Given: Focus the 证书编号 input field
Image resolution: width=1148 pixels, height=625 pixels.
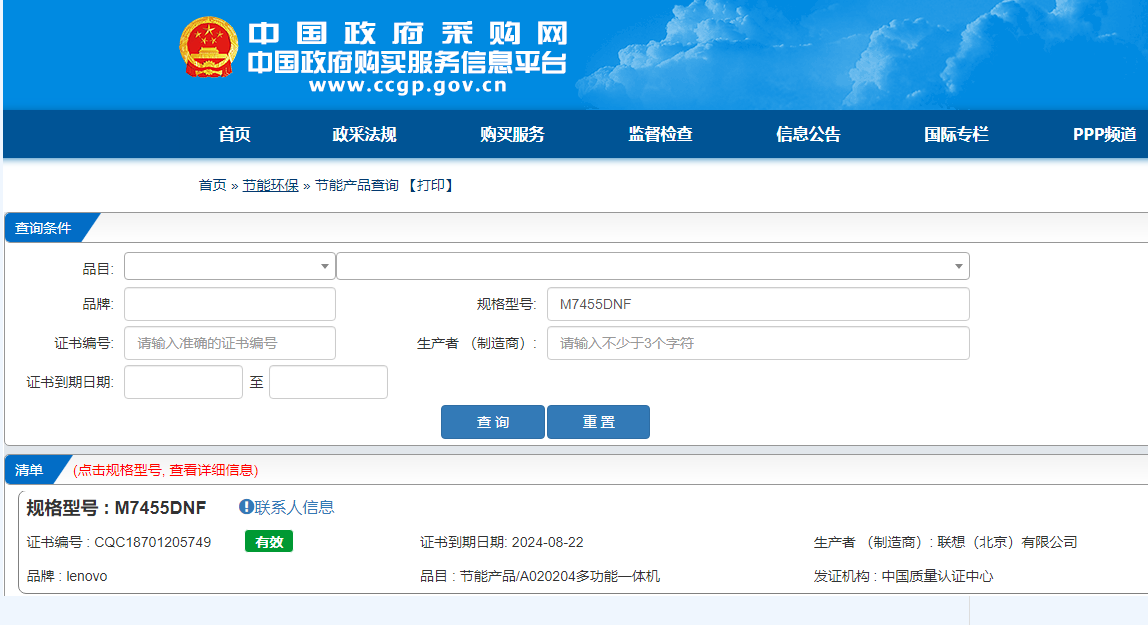Looking at the screenshot, I should pos(230,343).
